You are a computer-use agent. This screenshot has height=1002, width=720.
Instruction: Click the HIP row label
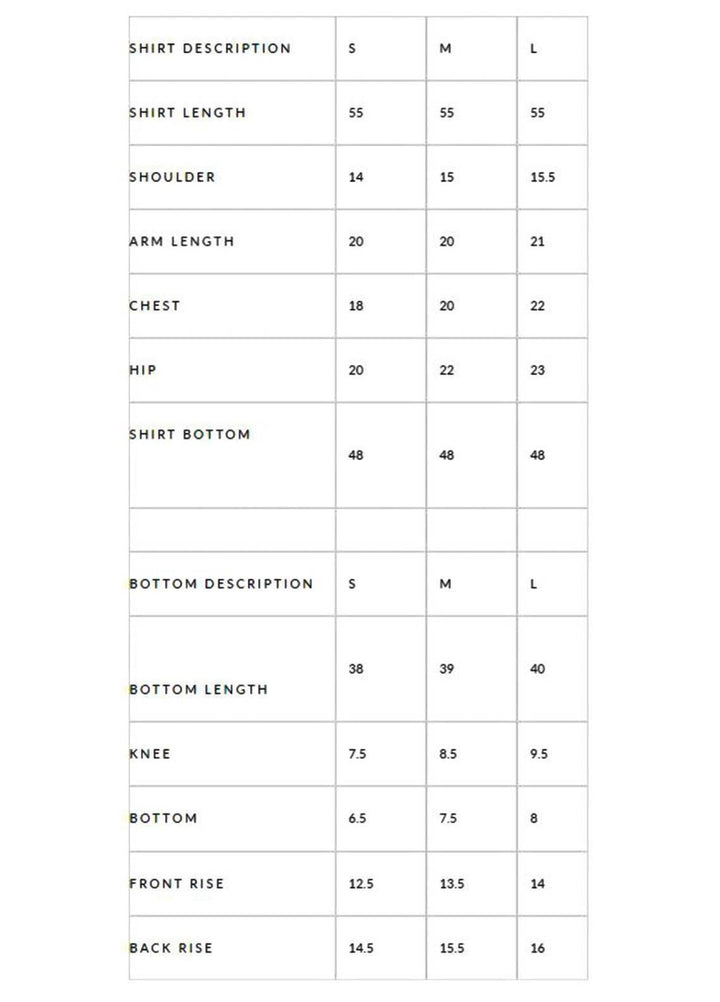[143, 370]
